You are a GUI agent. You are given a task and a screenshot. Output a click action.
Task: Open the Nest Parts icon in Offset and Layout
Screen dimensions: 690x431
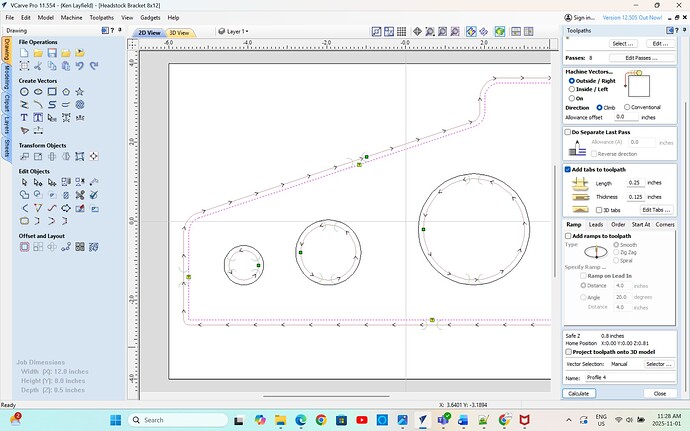click(x=94, y=247)
